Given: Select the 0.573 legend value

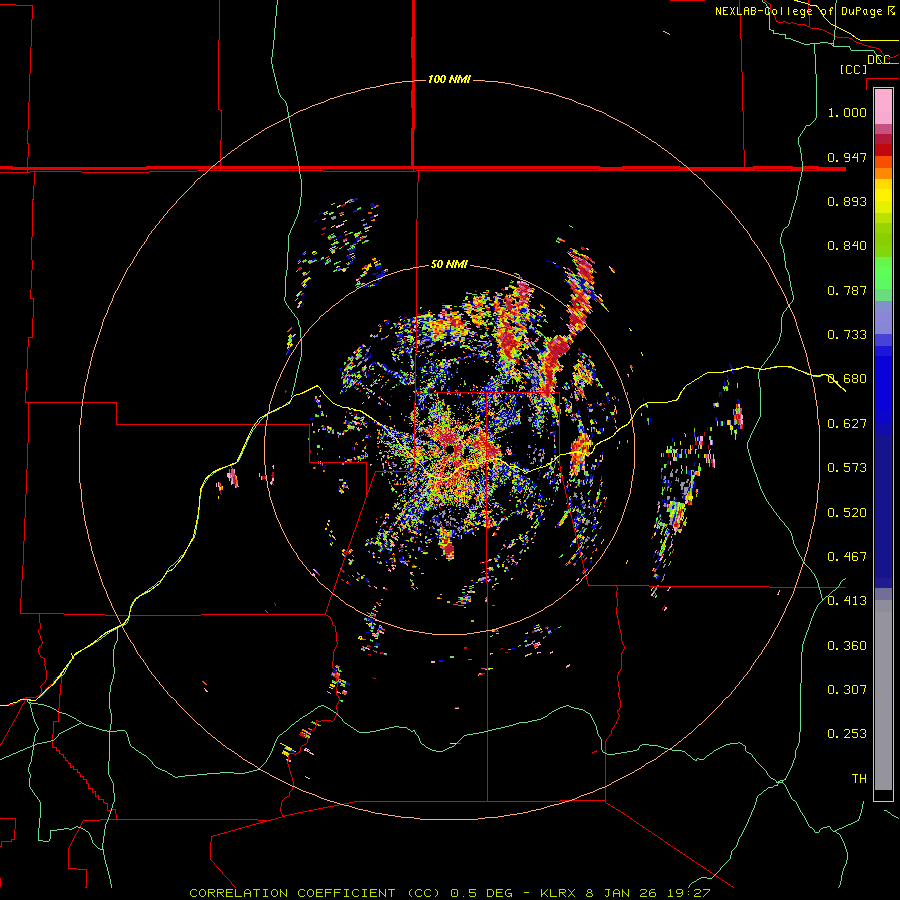Looking at the screenshot, I should click(x=847, y=468).
